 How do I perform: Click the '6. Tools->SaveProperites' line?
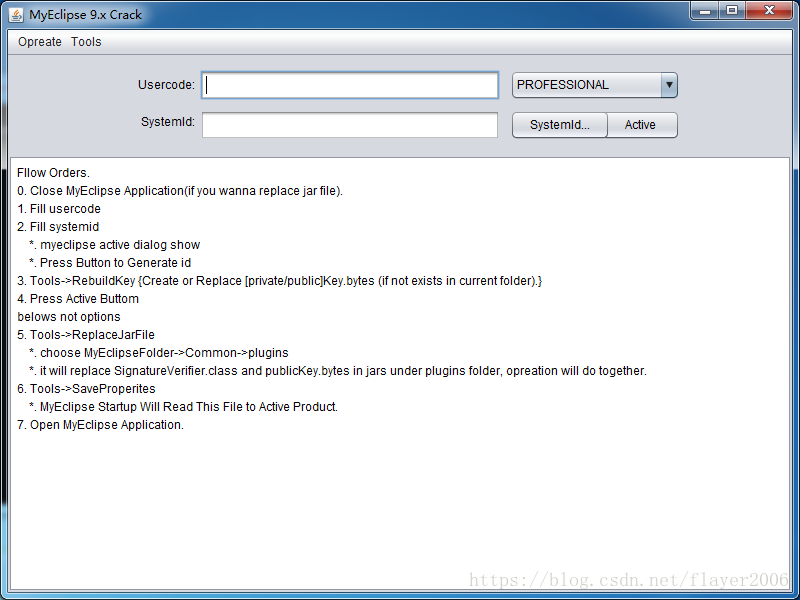86,389
